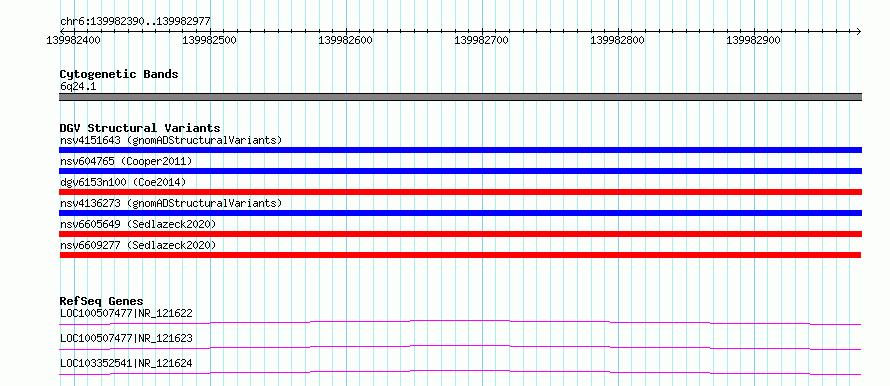Viewport: 890px width, 386px height.
Task: Click the blue bar for nsv4136273
Action: [460, 213]
